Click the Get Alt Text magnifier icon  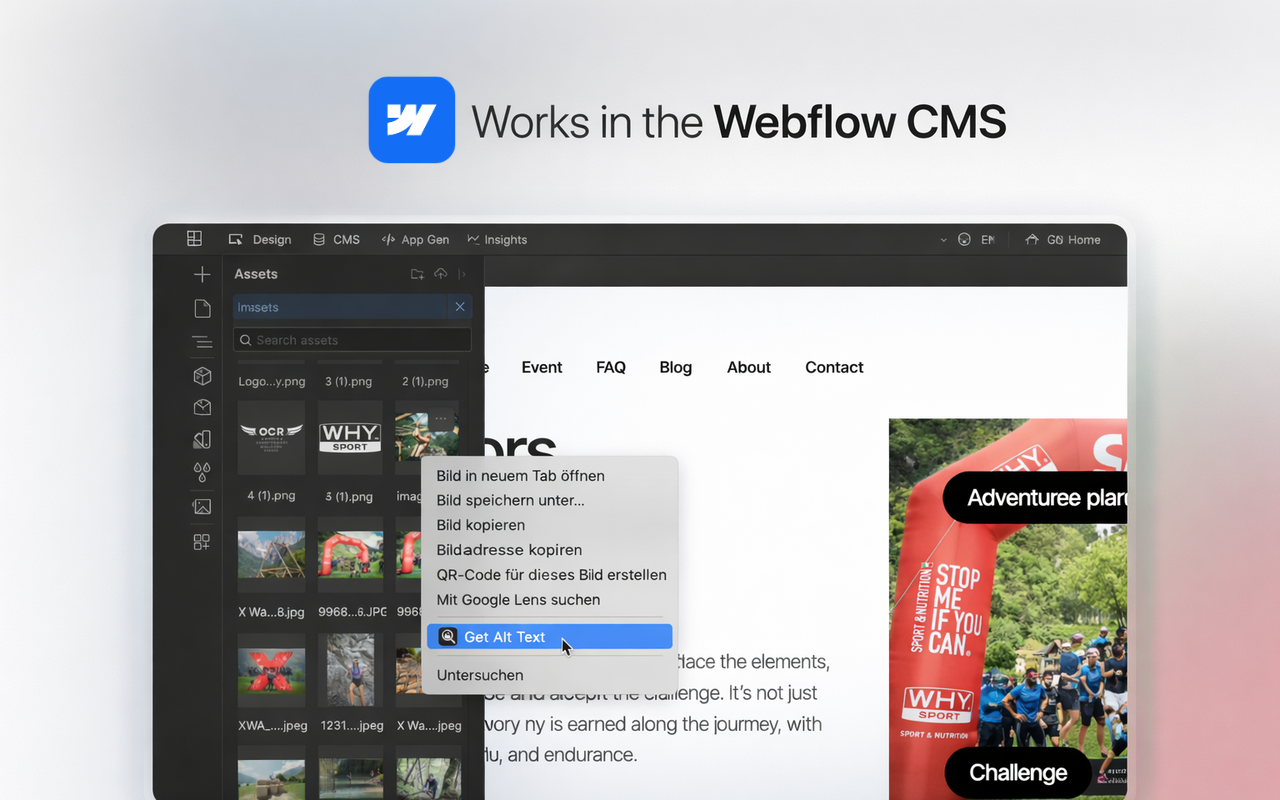448,636
